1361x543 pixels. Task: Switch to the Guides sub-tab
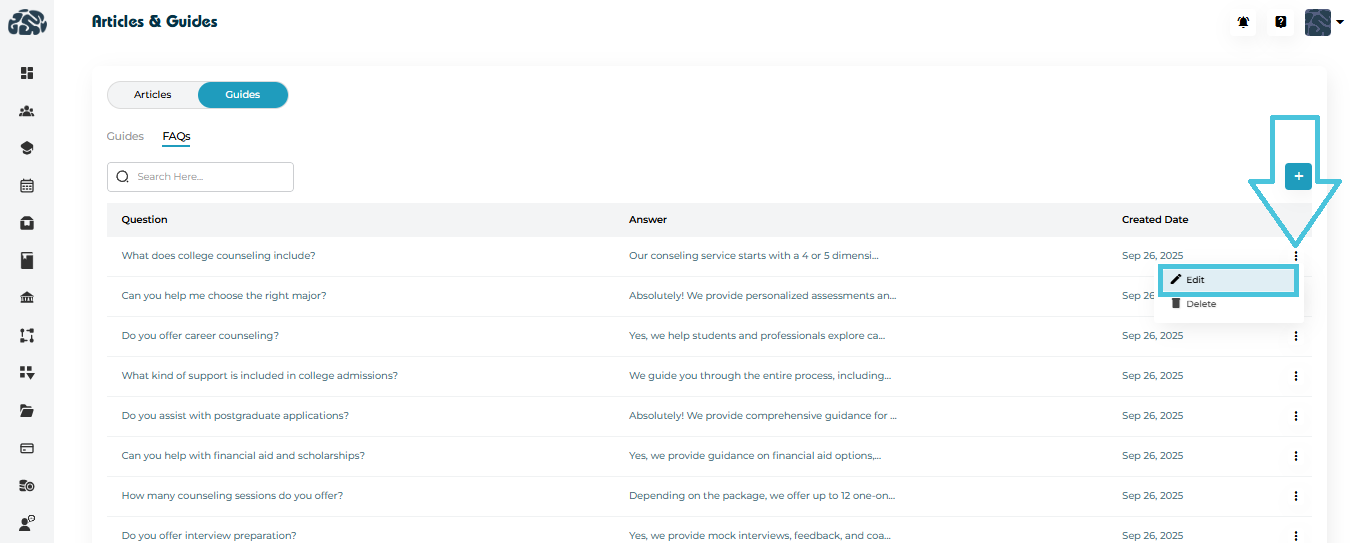125,136
